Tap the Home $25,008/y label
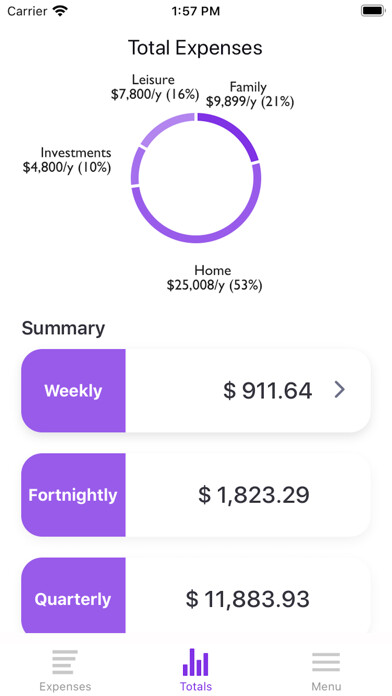The image size is (392, 696). (x=214, y=277)
